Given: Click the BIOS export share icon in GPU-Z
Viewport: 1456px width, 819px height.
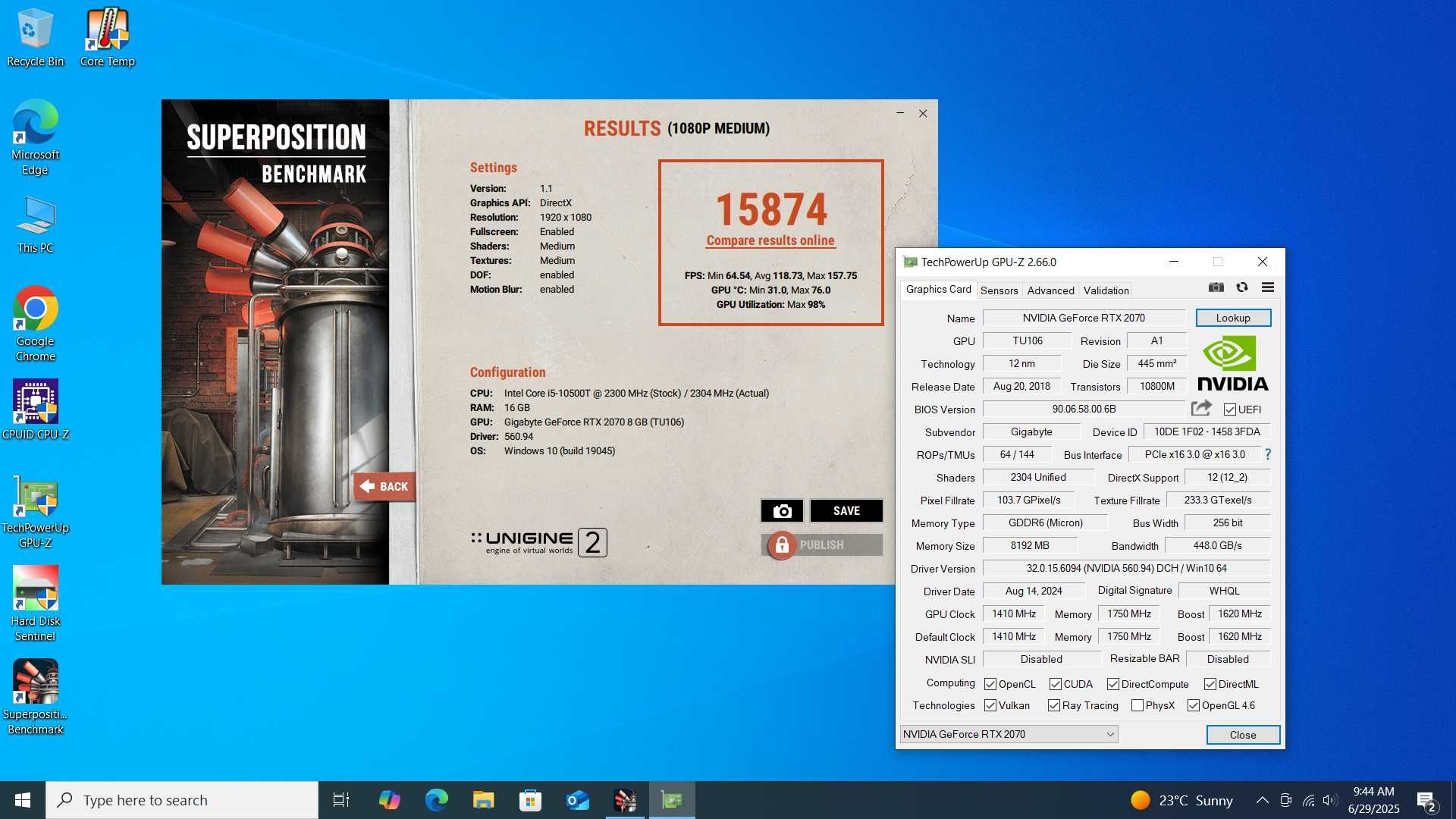Looking at the screenshot, I should pyautogui.click(x=1201, y=408).
